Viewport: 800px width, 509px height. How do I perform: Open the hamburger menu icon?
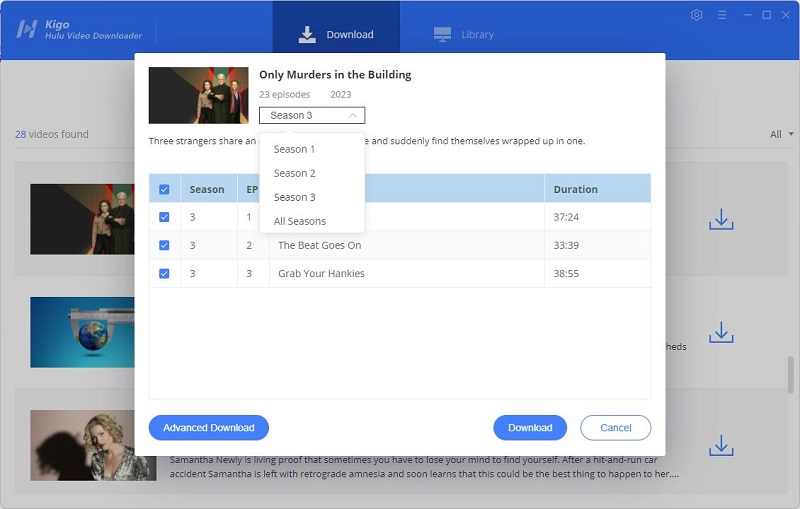[722, 15]
